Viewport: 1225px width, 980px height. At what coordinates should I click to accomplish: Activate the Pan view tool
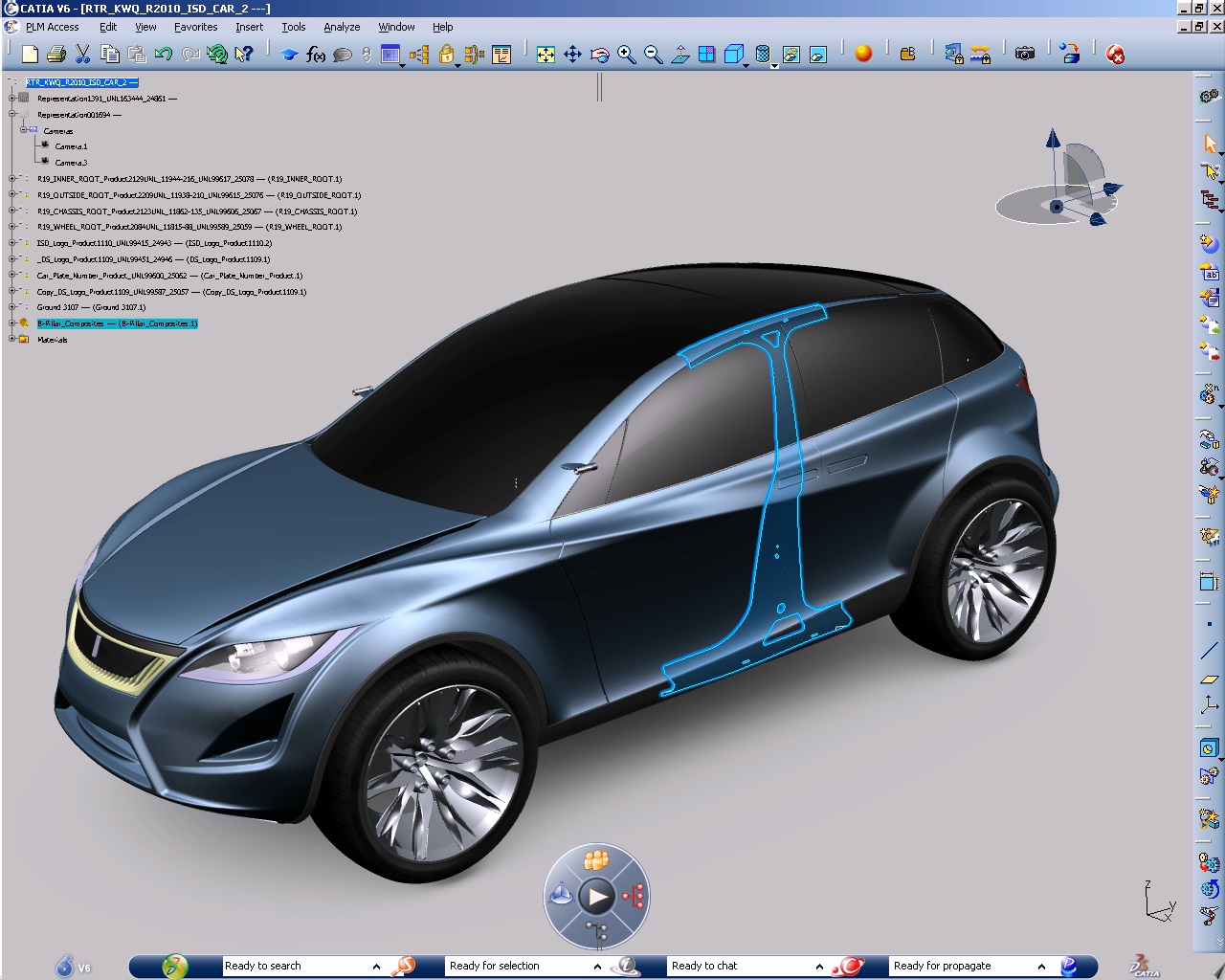(572, 56)
